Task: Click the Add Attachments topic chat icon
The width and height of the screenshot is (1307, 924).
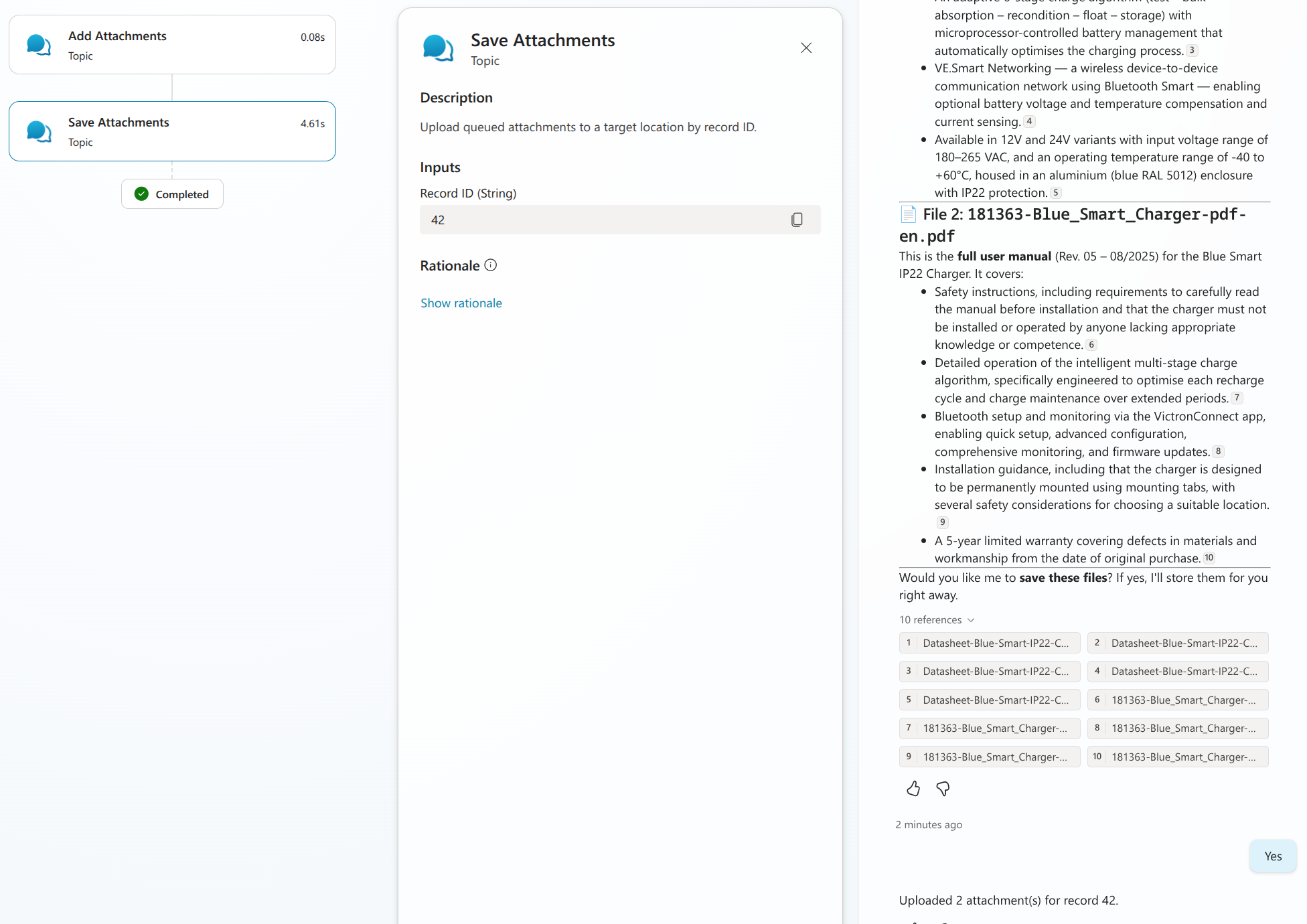Action: coord(39,45)
